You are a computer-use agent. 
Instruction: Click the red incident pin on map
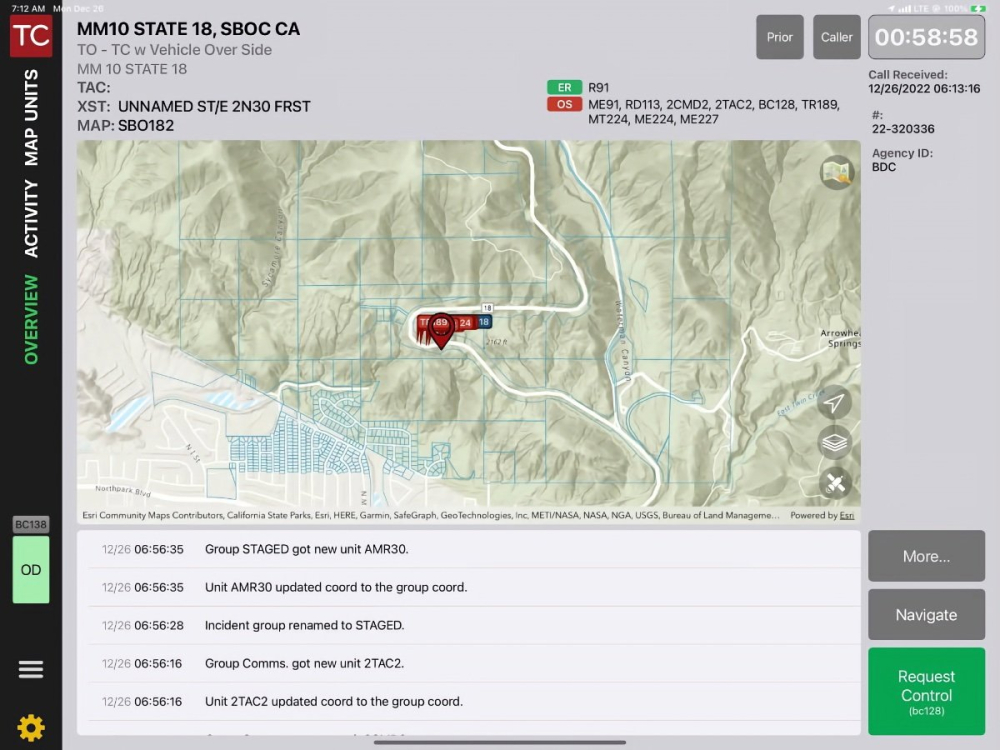(441, 329)
